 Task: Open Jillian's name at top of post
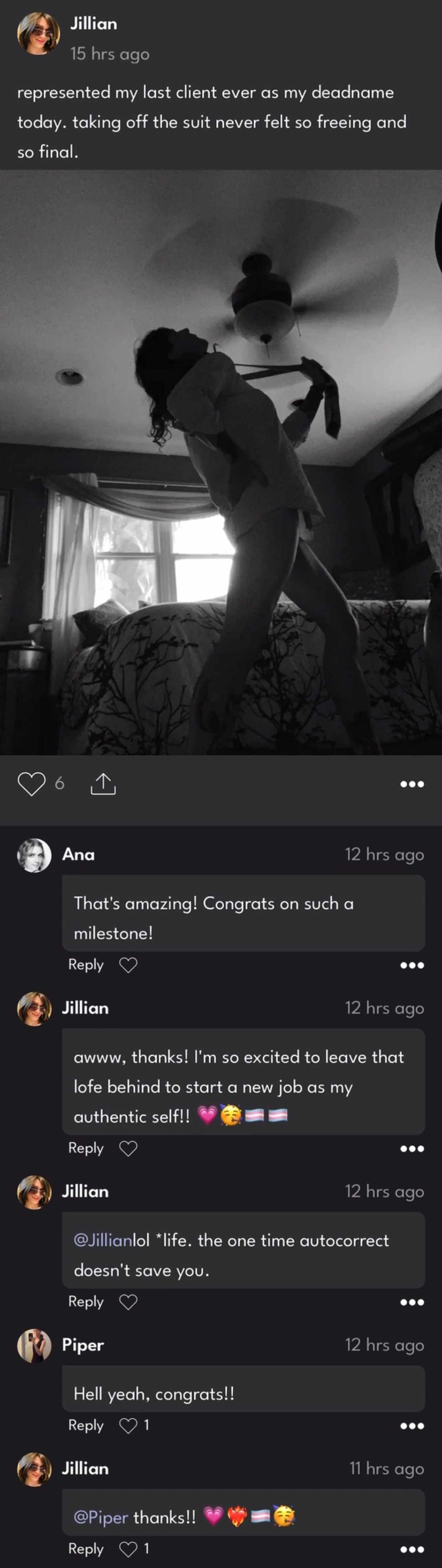pos(94,24)
